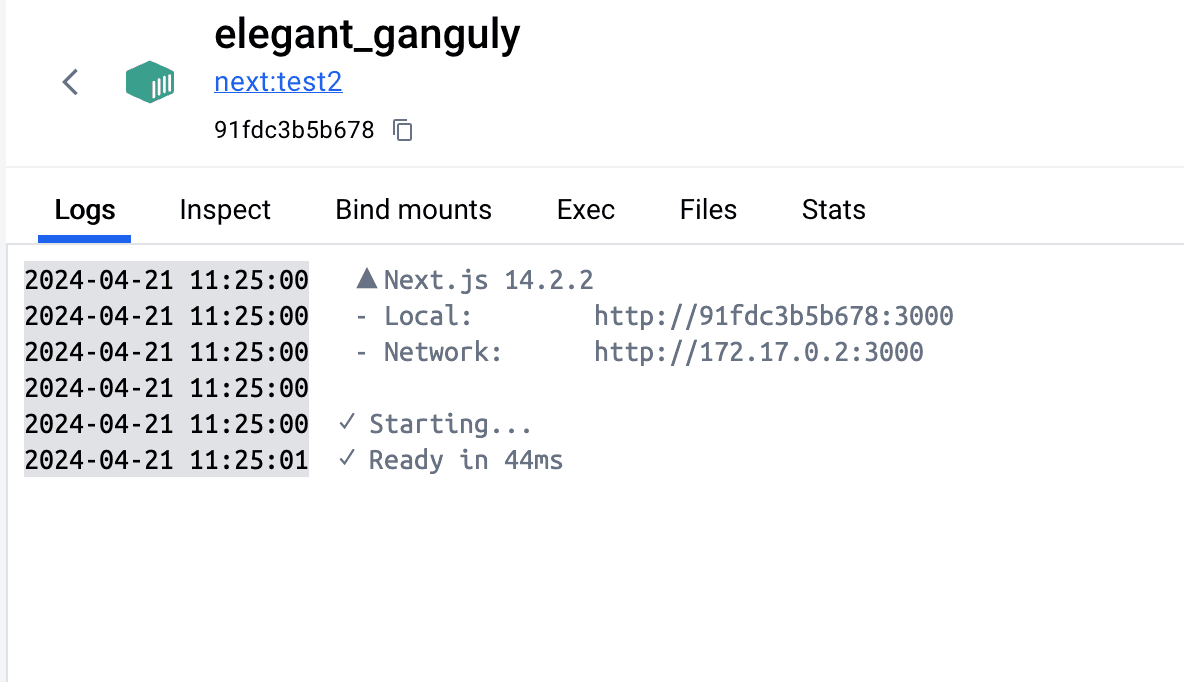Image resolution: width=1184 pixels, height=682 pixels.
Task: Show the Files tab
Action: tap(708, 210)
